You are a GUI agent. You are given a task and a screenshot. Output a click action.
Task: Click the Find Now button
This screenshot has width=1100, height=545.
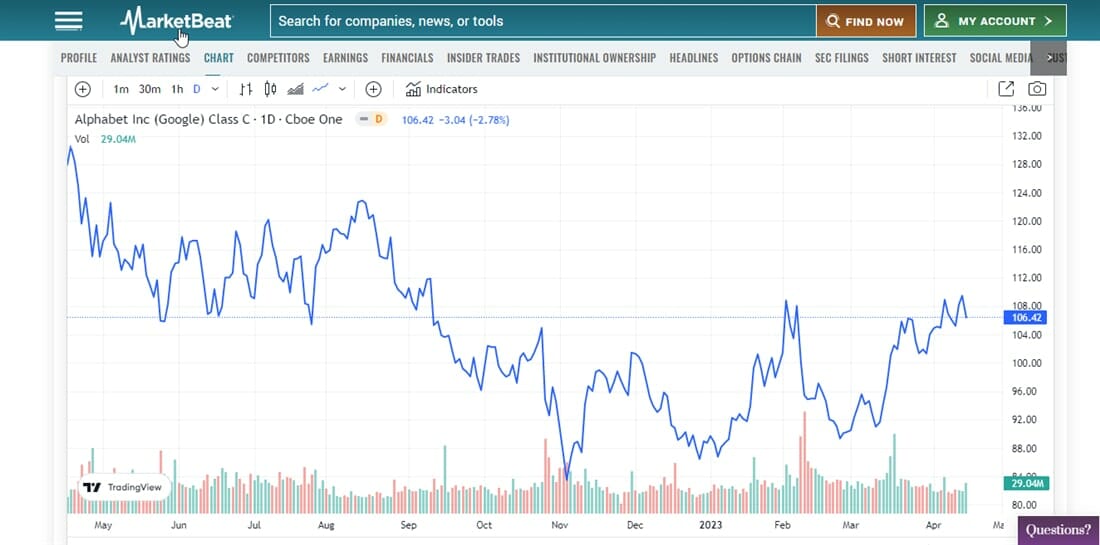coord(866,21)
